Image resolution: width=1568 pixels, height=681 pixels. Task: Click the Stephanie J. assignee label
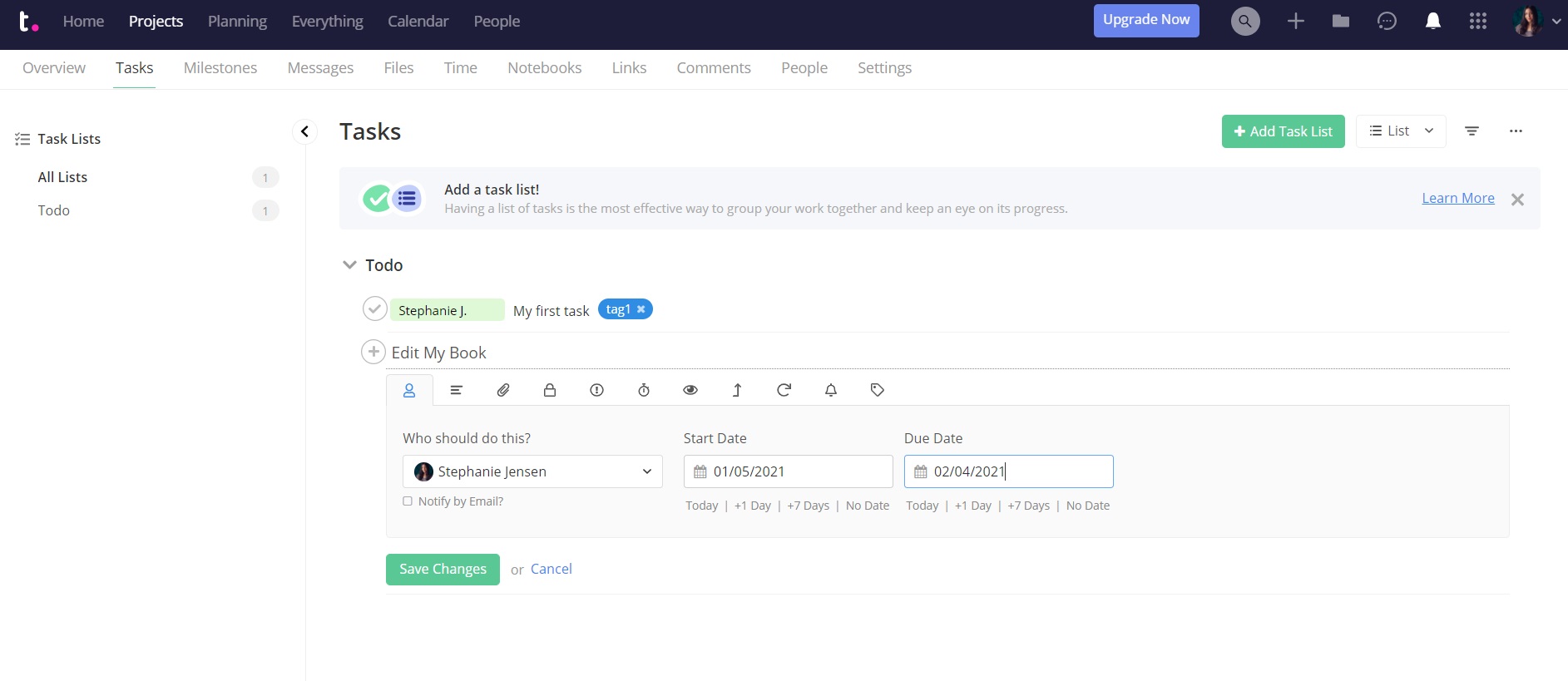(448, 310)
